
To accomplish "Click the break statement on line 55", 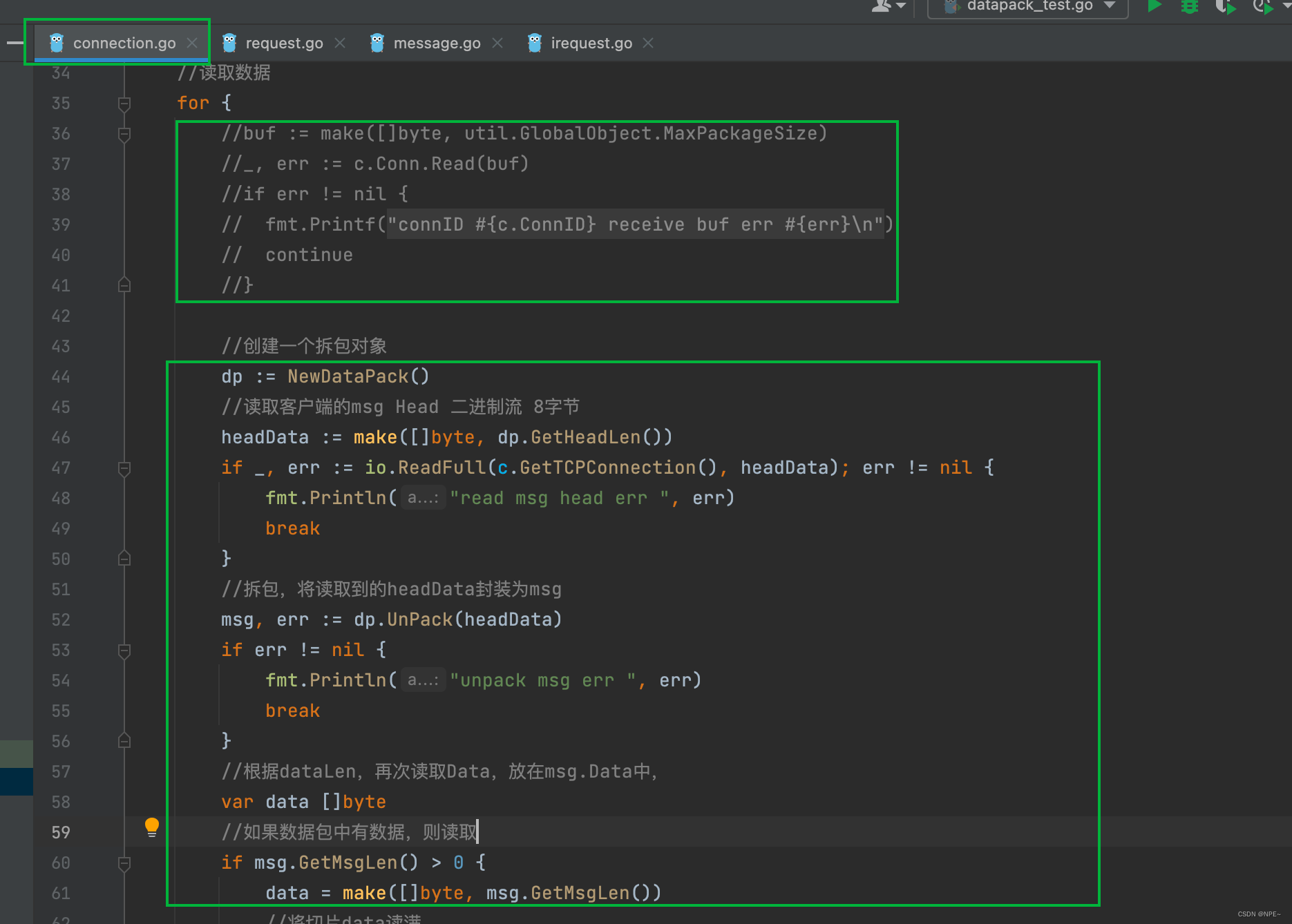I will click(293, 711).
